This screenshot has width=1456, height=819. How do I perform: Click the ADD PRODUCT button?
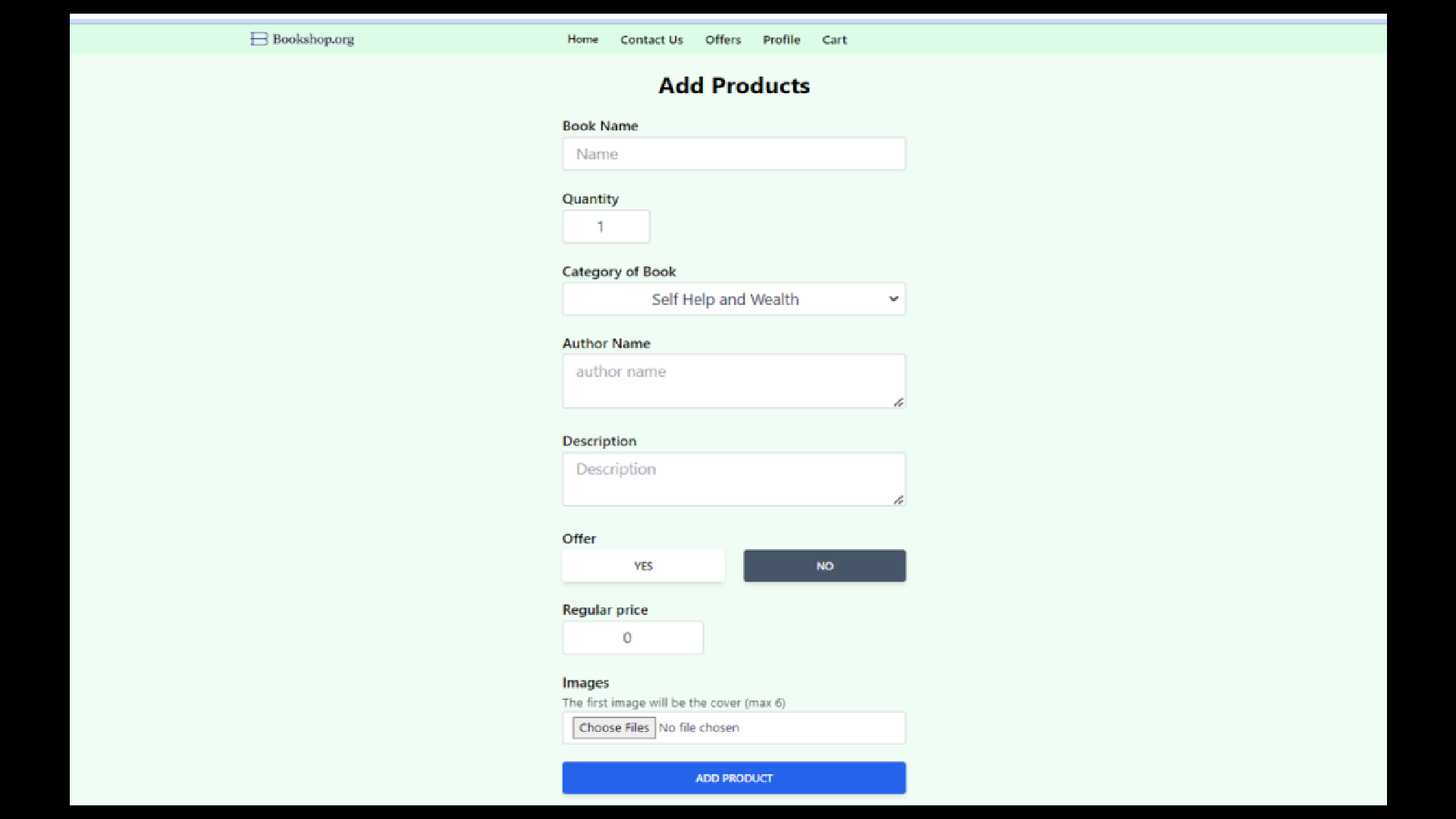[x=733, y=777]
